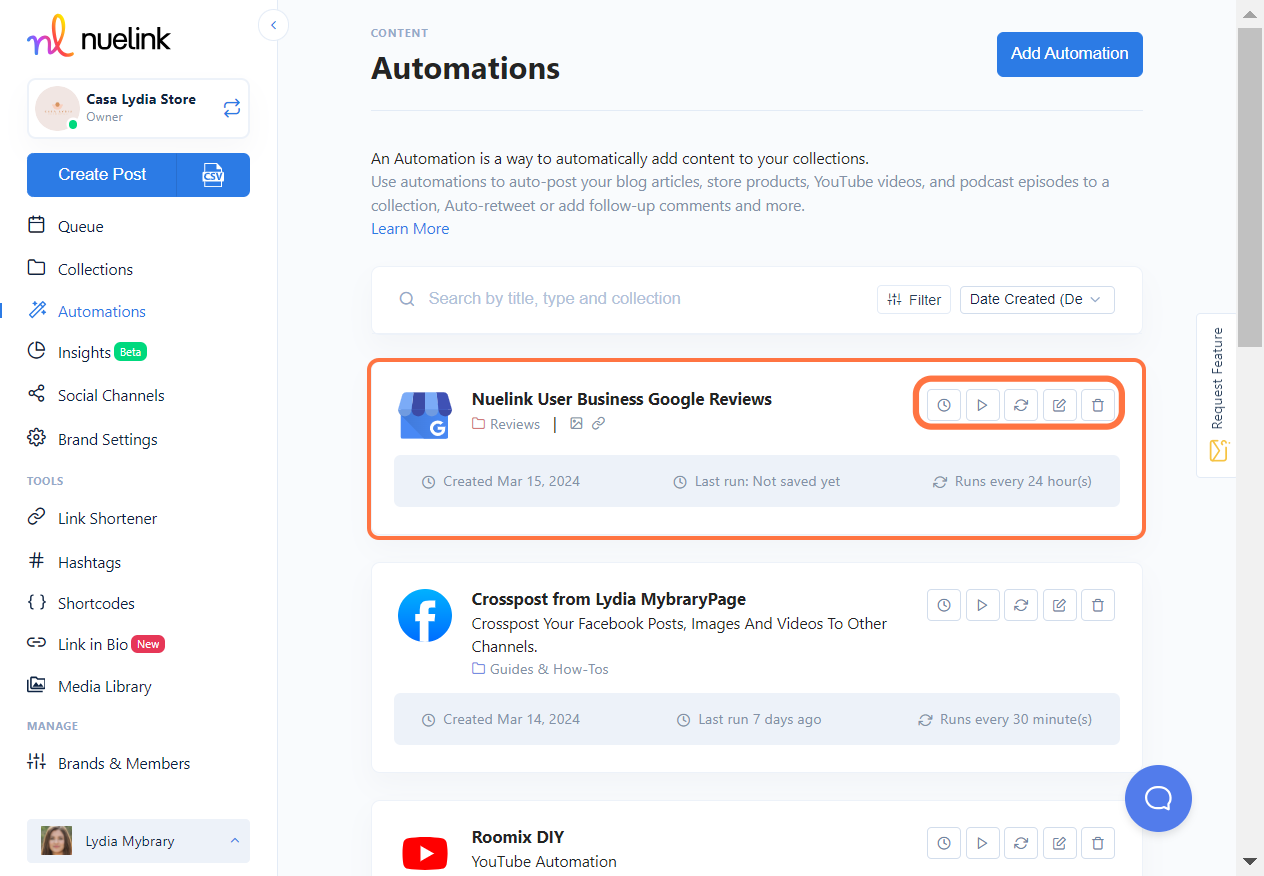Open Insights Beta in the sidebar
Image resolution: width=1264 pixels, height=876 pixels.
coord(88,352)
